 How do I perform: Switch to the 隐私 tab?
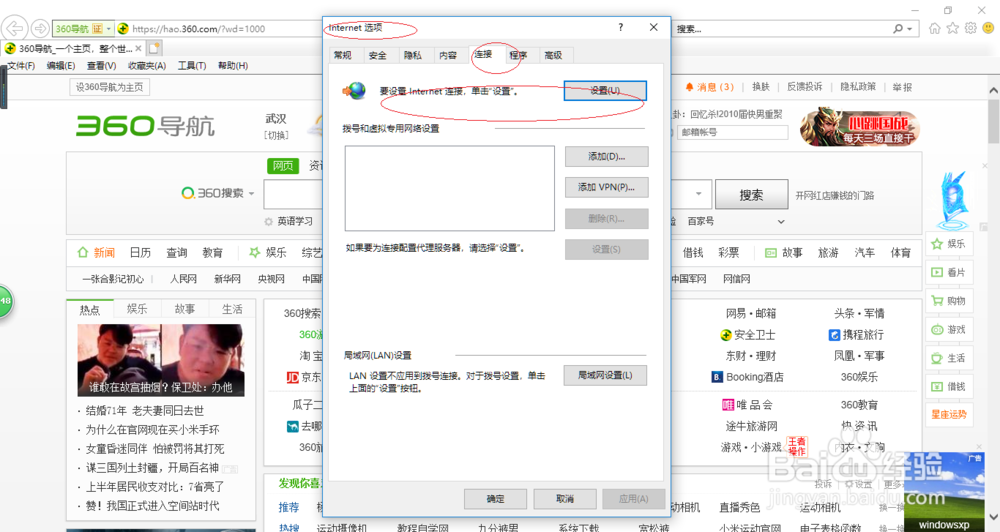(413, 55)
